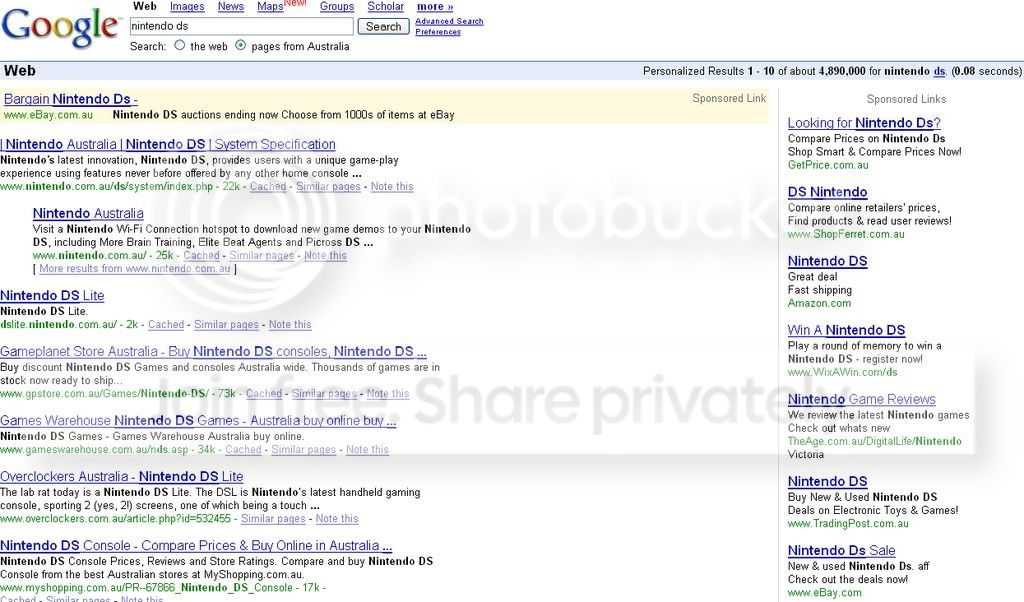Open Cached copy of dslite.nintendo.com.au result
This screenshot has width=1024, height=602.
166,325
